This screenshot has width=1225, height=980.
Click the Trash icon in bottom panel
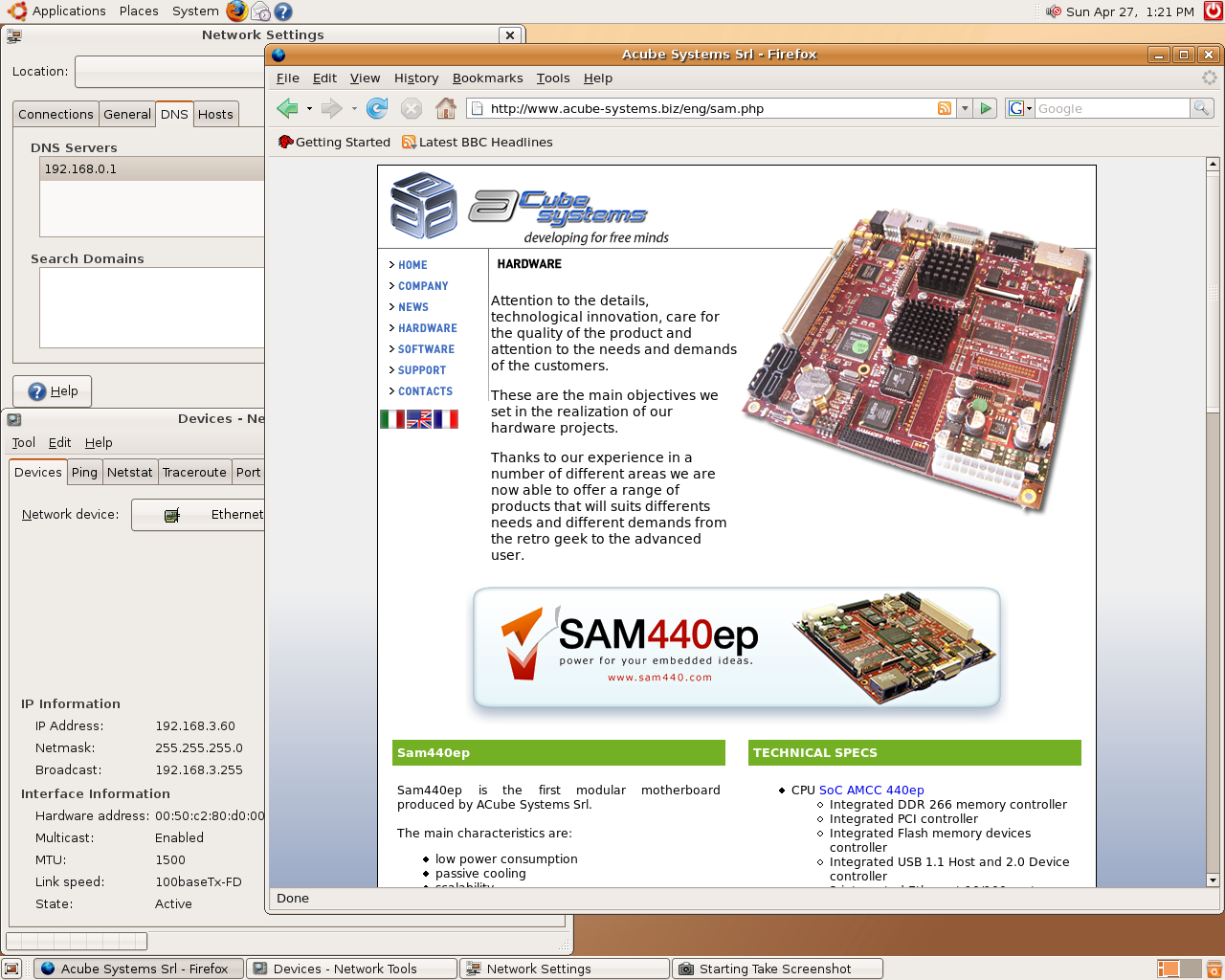click(x=1213, y=969)
